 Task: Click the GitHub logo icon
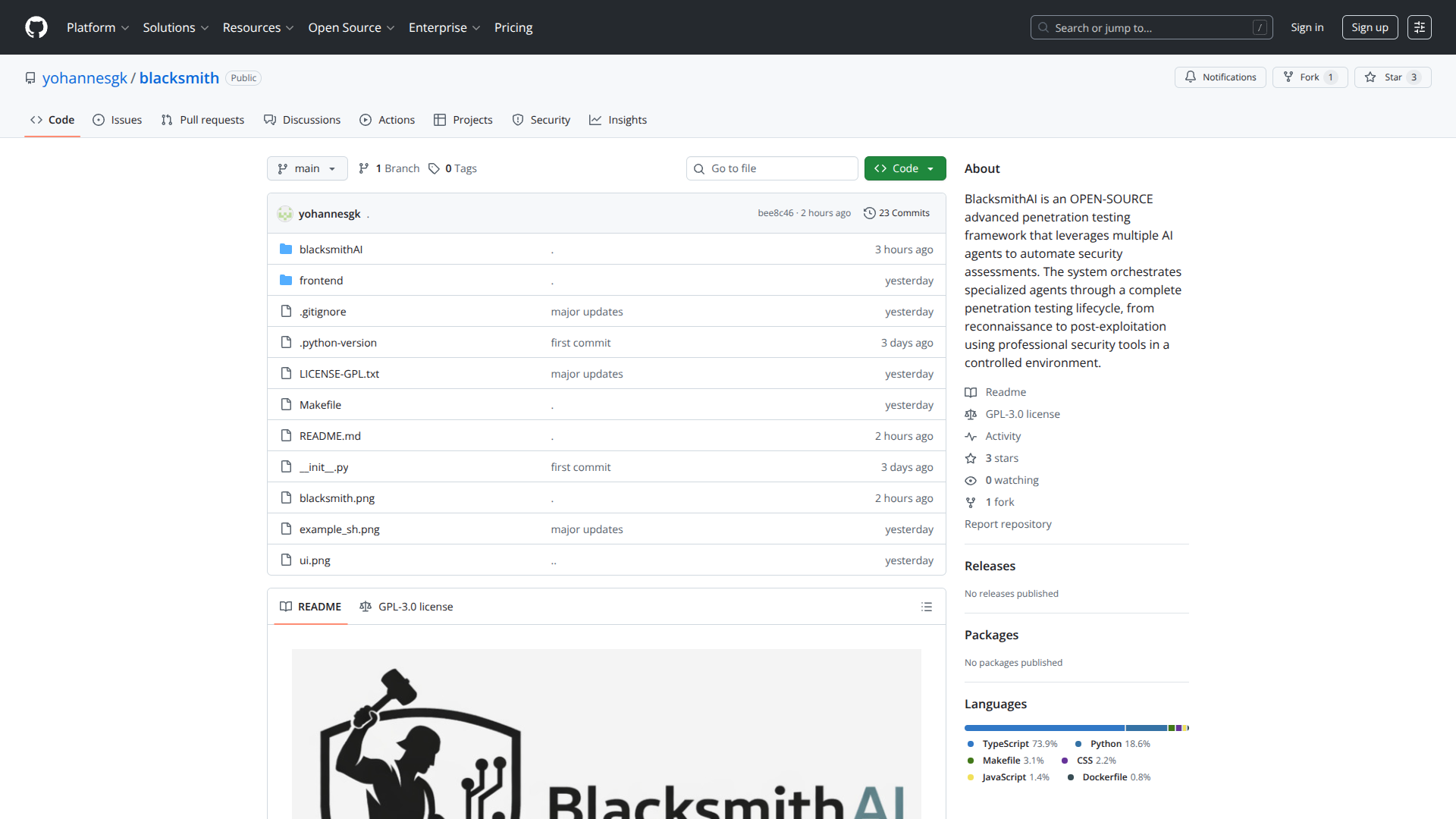pyautogui.click(x=36, y=27)
